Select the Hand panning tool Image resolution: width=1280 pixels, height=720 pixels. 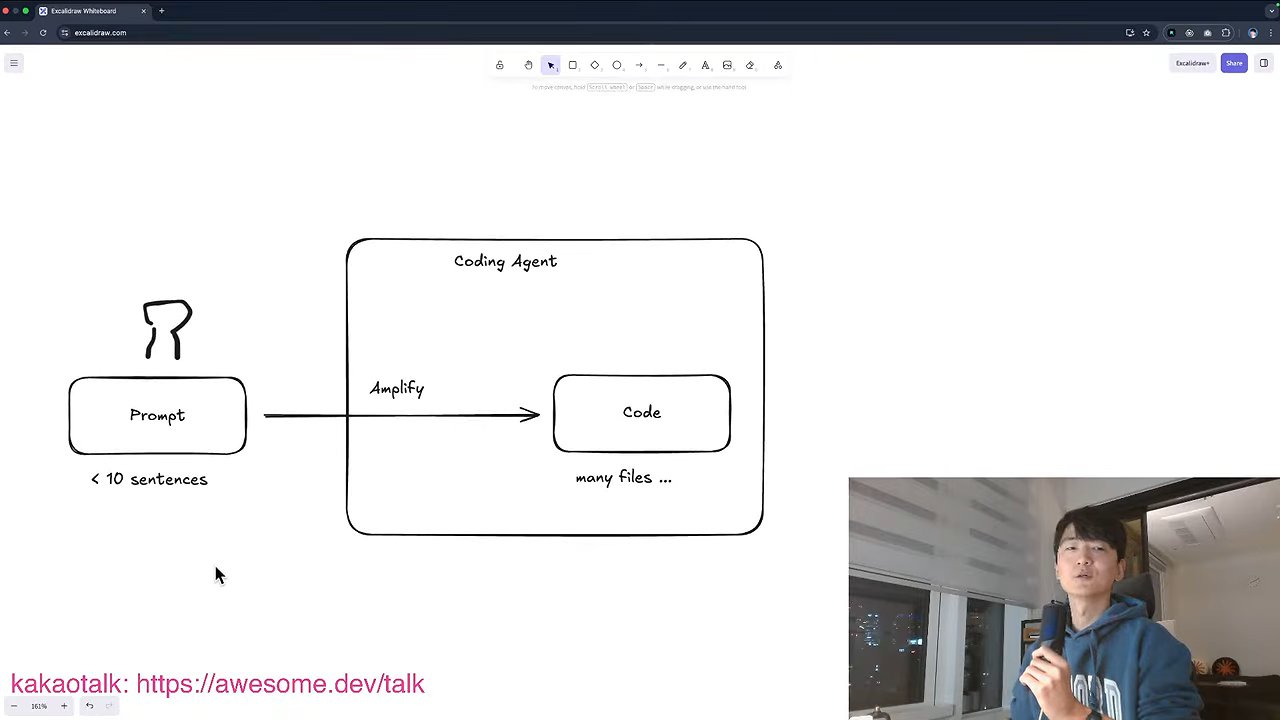[x=528, y=65]
